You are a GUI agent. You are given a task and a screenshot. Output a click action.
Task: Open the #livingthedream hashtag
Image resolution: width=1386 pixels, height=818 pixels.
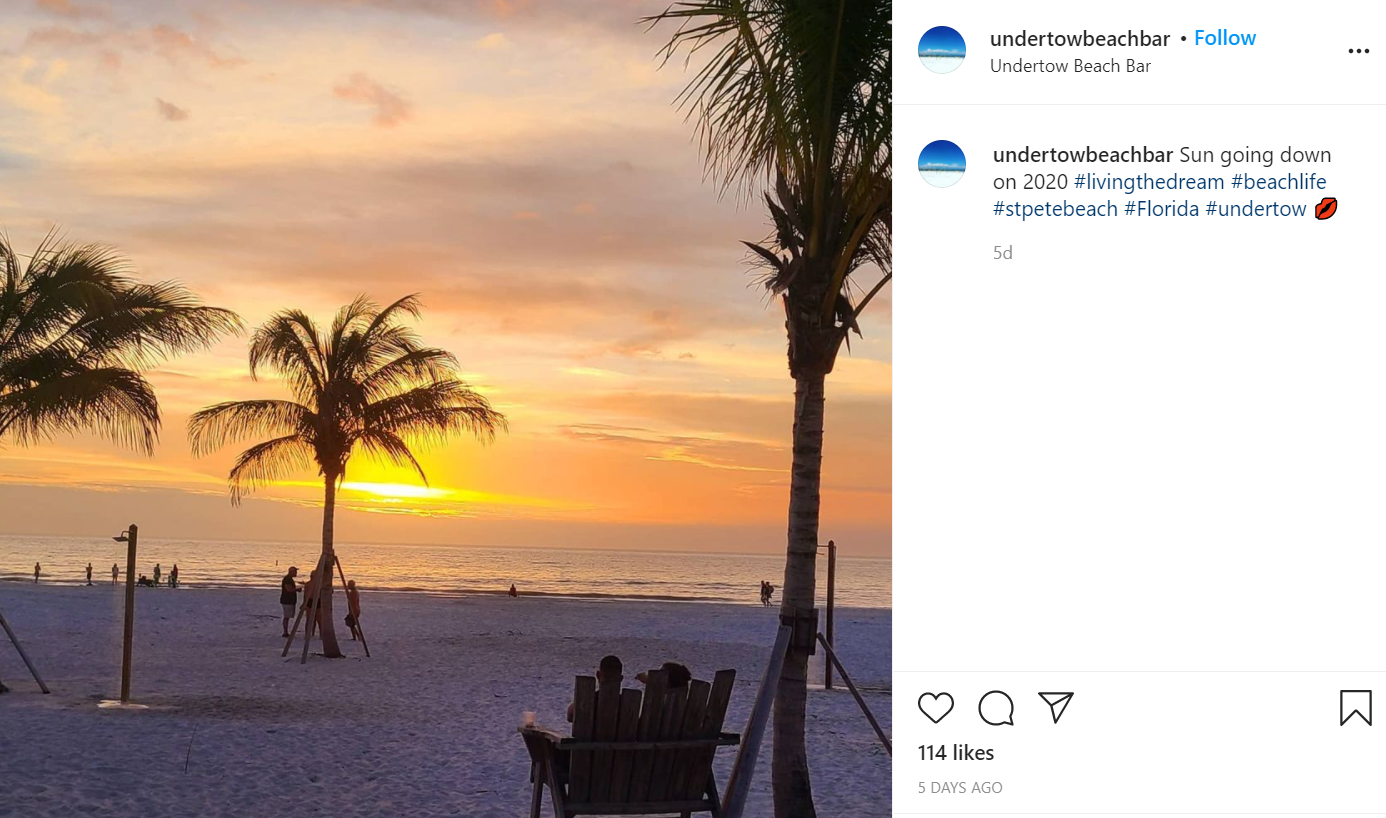tap(1149, 181)
